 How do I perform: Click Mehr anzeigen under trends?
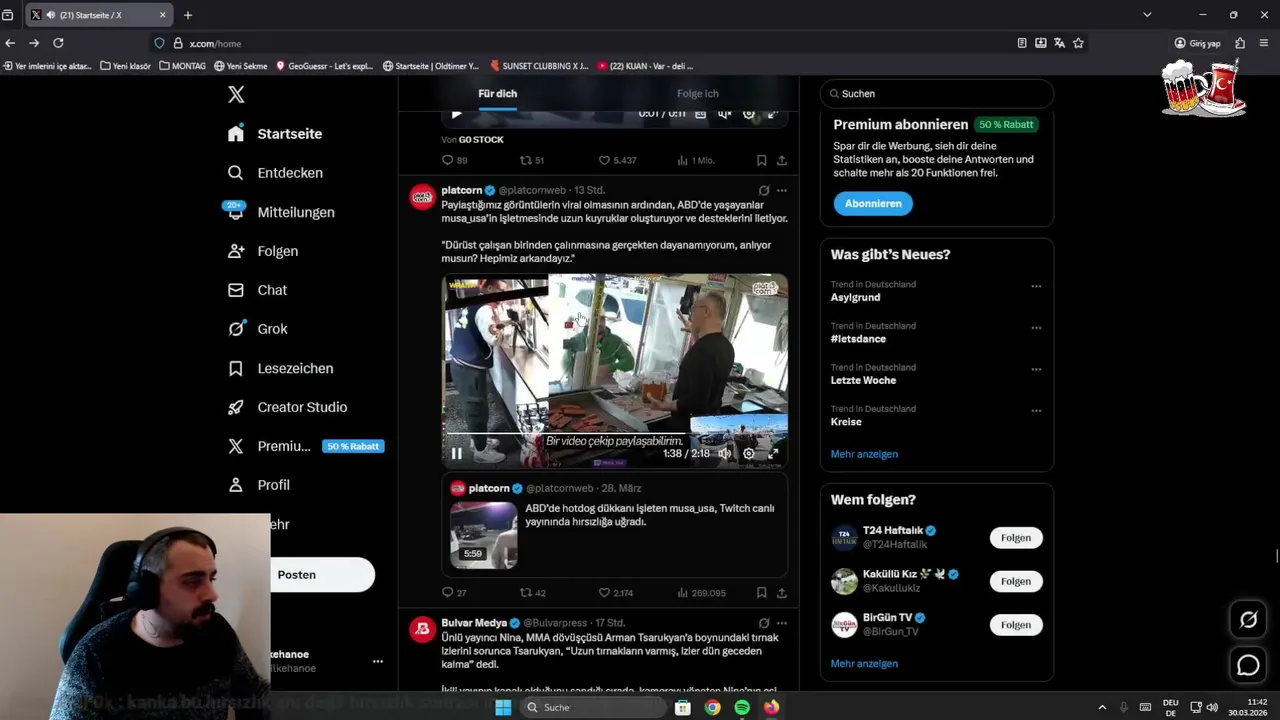point(864,454)
